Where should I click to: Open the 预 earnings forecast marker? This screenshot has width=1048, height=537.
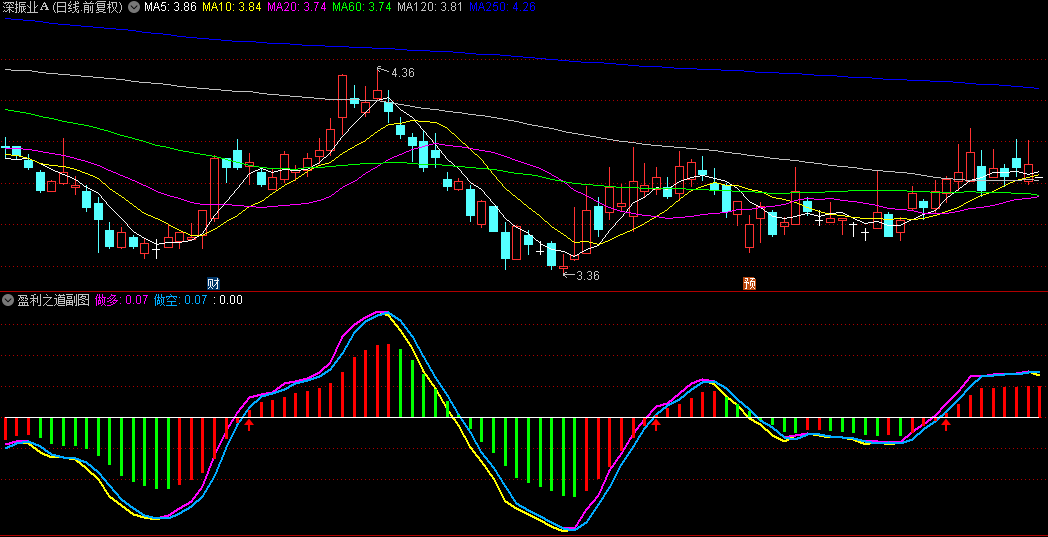click(750, 284)
